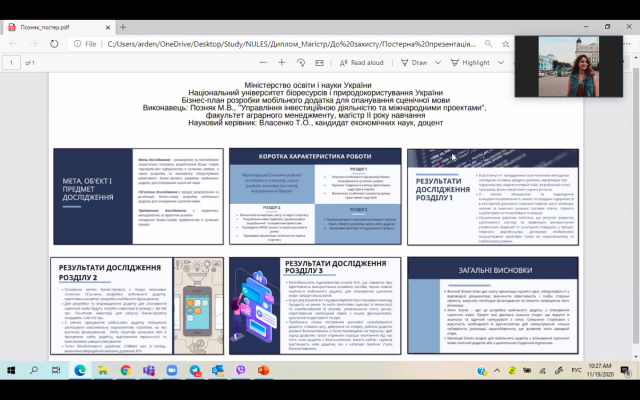640x400 pixels.
Task: Click the file path in the address bar
Action: [x=291, y=44]
